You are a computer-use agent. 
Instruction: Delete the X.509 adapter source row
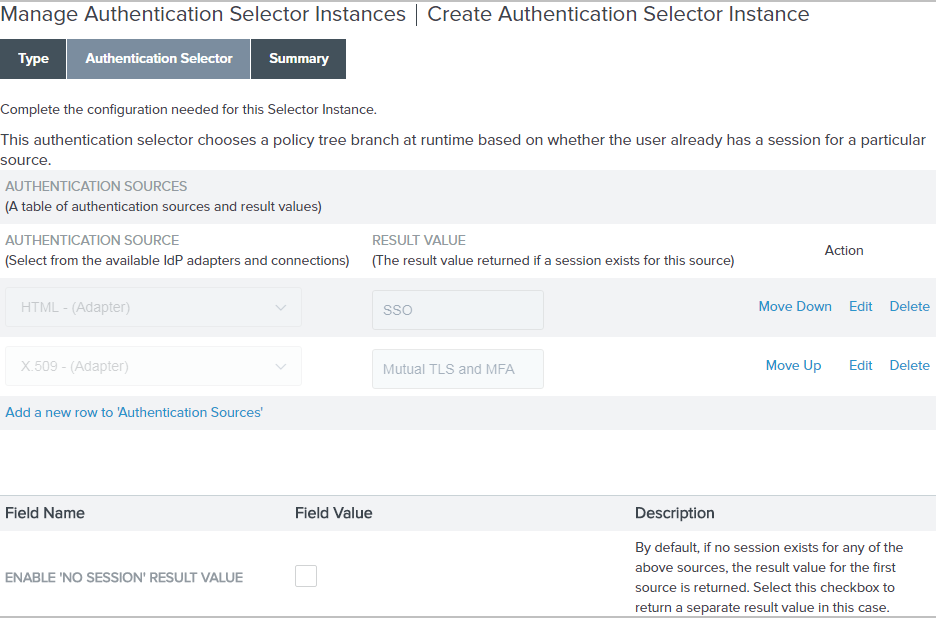click(909, 365)
